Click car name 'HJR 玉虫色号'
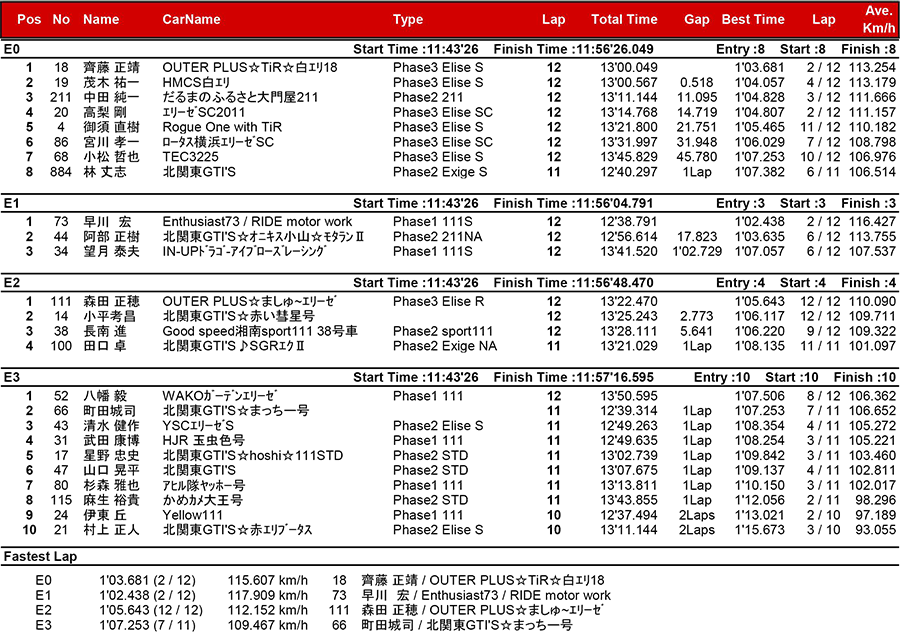 (x=204, y=441)
